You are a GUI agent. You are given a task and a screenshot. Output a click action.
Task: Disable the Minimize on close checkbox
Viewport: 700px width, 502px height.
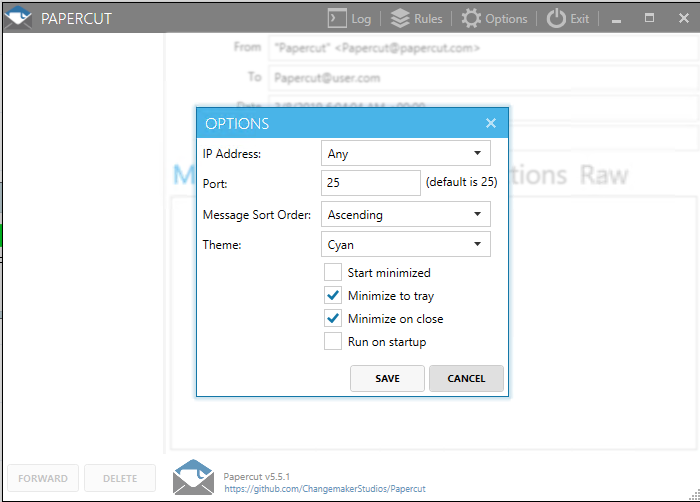pos(333,318)
